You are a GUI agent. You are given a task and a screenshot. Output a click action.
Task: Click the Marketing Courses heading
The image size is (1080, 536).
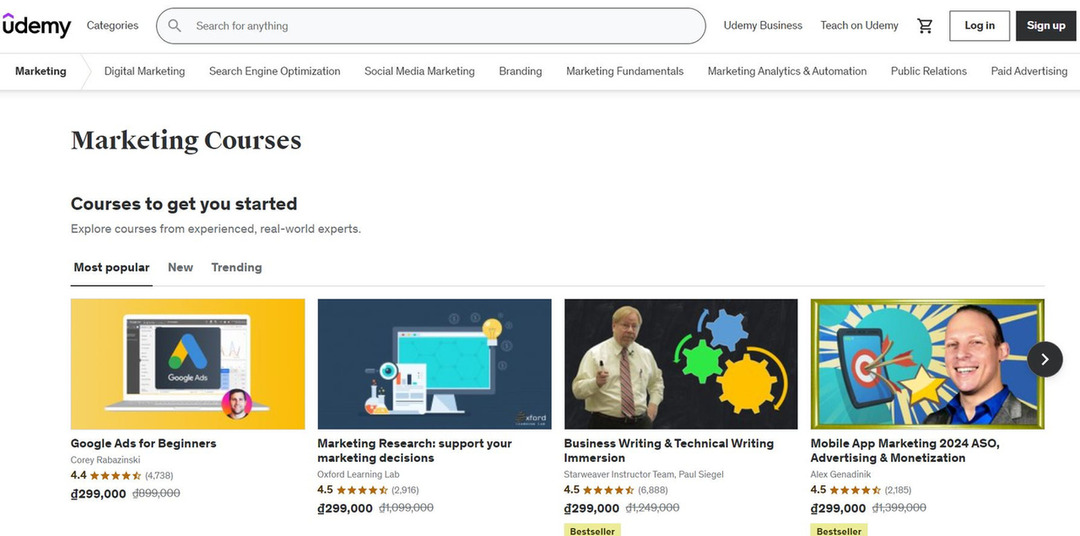[186, 141]
